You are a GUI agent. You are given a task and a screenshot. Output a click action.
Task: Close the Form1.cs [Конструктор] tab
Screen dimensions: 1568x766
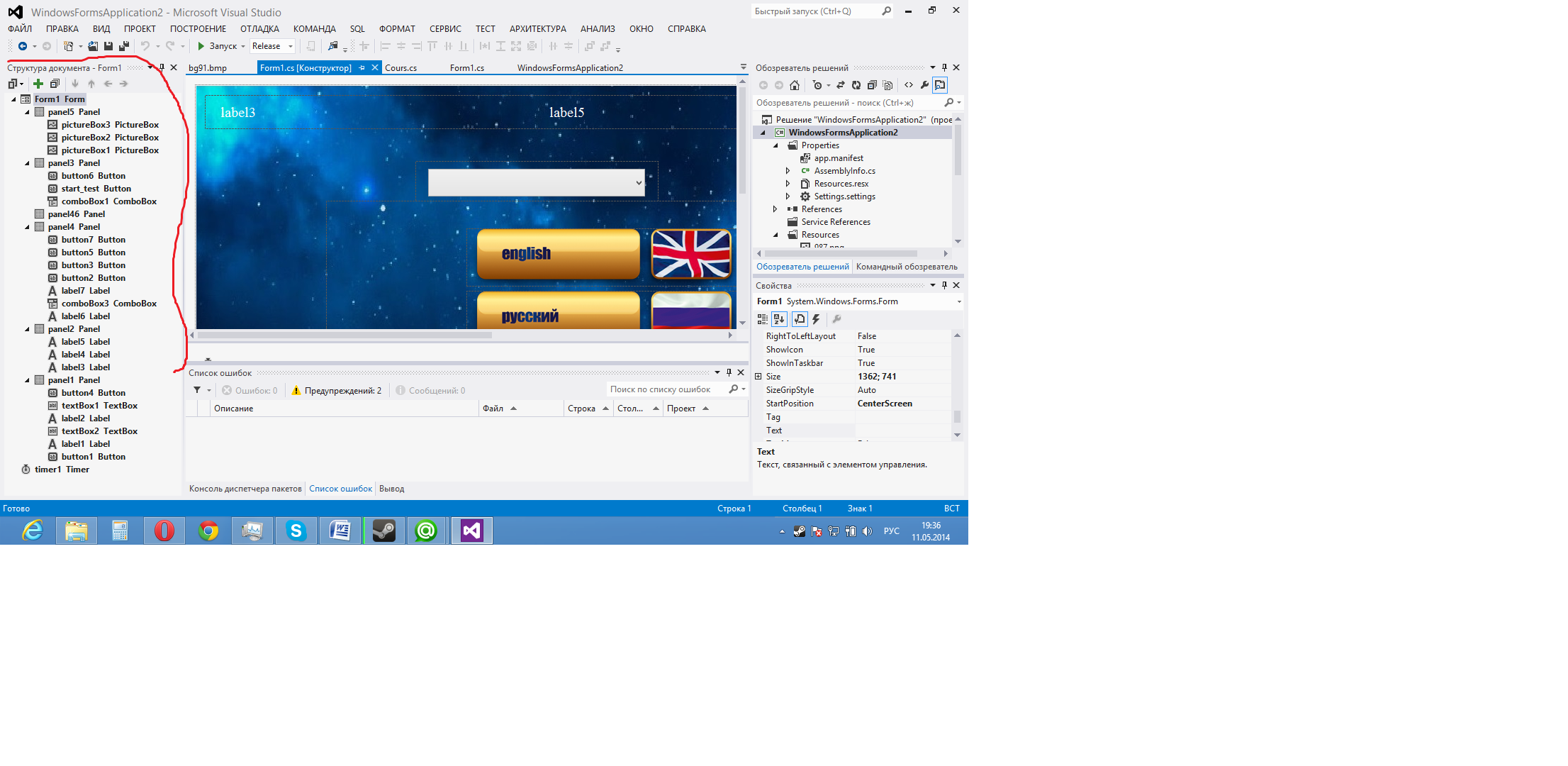click(375, 68)
